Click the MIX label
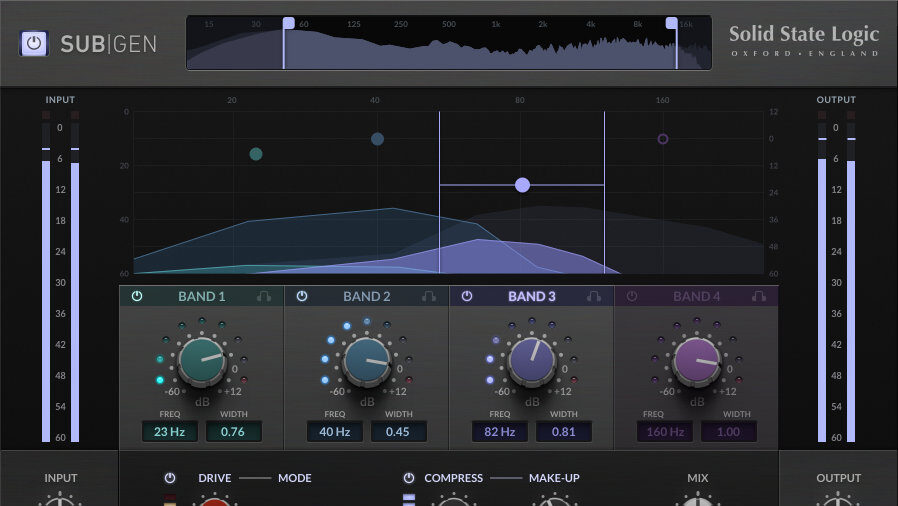898x506 pixels. tap(698, 478)
